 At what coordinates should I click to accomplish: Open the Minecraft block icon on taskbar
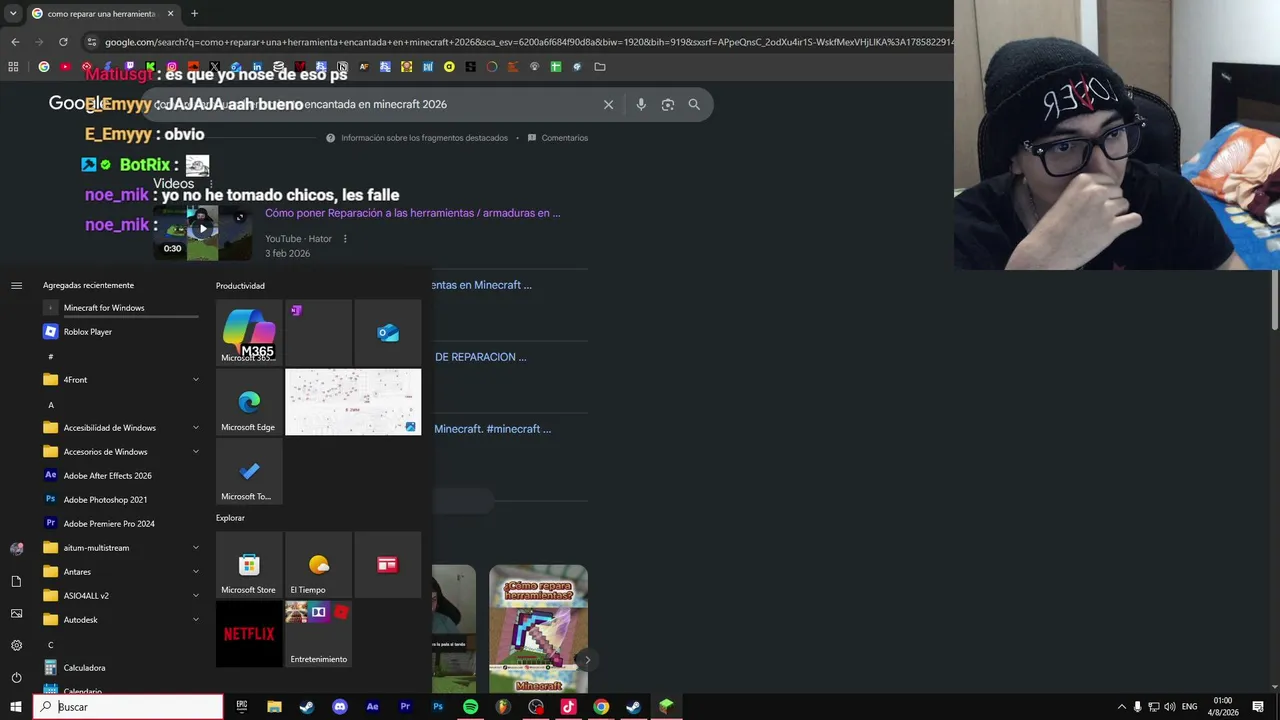[x=666, y=707]
